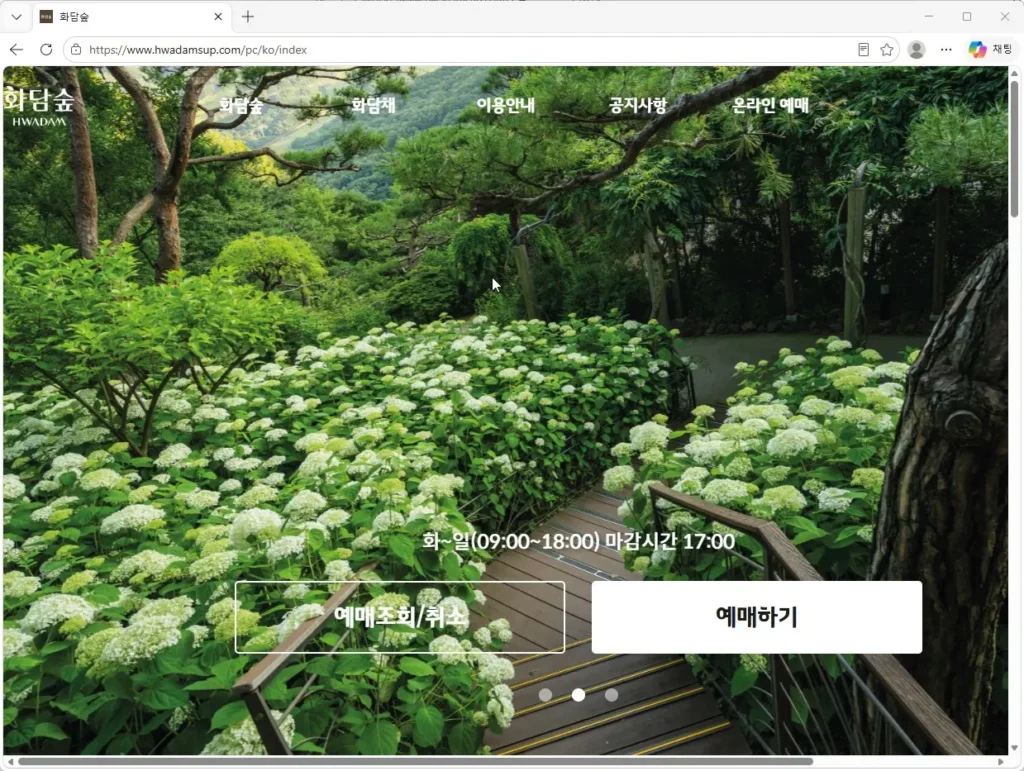Screen dimensions: 1024x771
Task: Minimize the browser window
Action: click(x=929, y=17)
